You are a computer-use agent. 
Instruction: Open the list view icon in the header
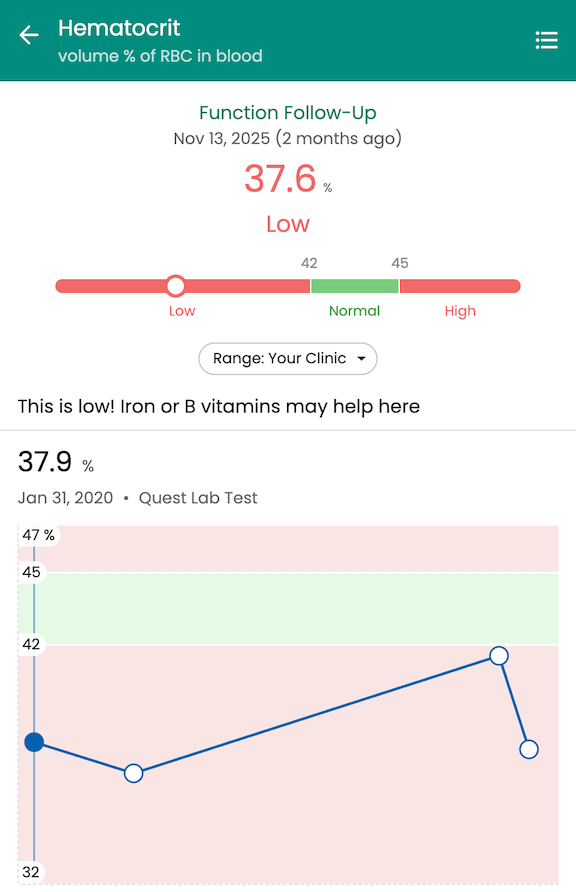[x=546, y=40]
